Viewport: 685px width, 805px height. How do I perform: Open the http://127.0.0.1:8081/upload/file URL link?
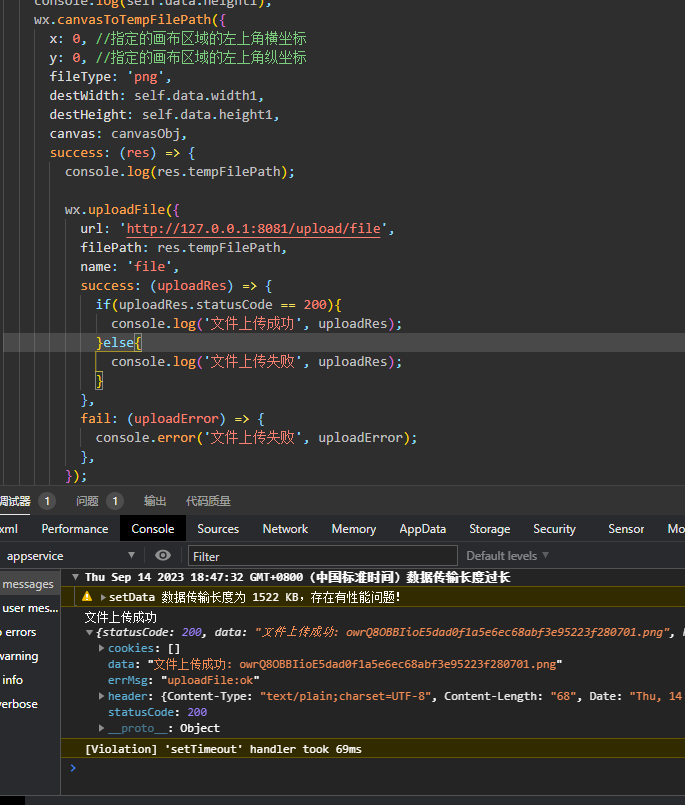pos(254,229)
